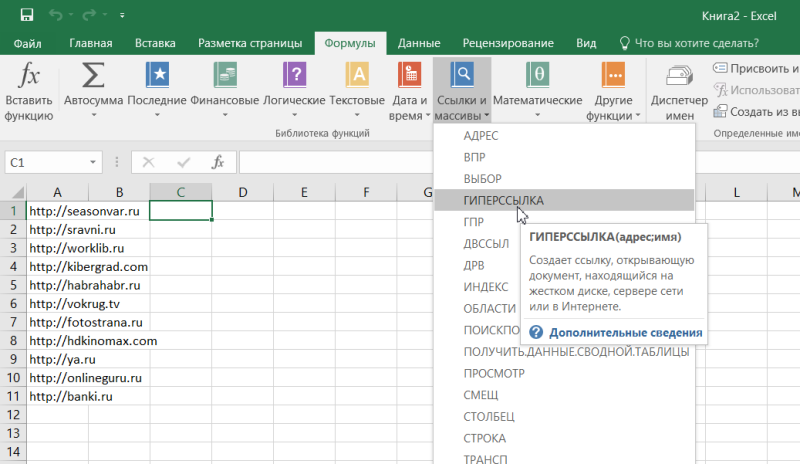
Task: Select column A header
Action: coord(57,192)
